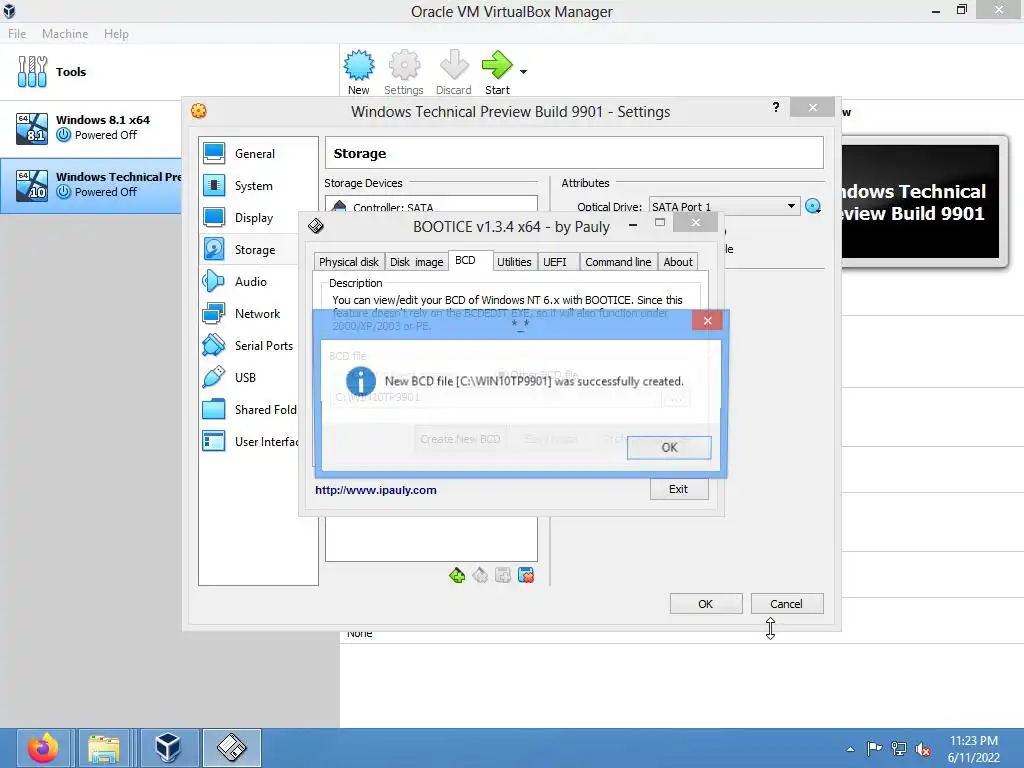The image size is (1024, 768).
Task: Switch to BOOTICE taskbar button
Action: [x=232, y=748]
